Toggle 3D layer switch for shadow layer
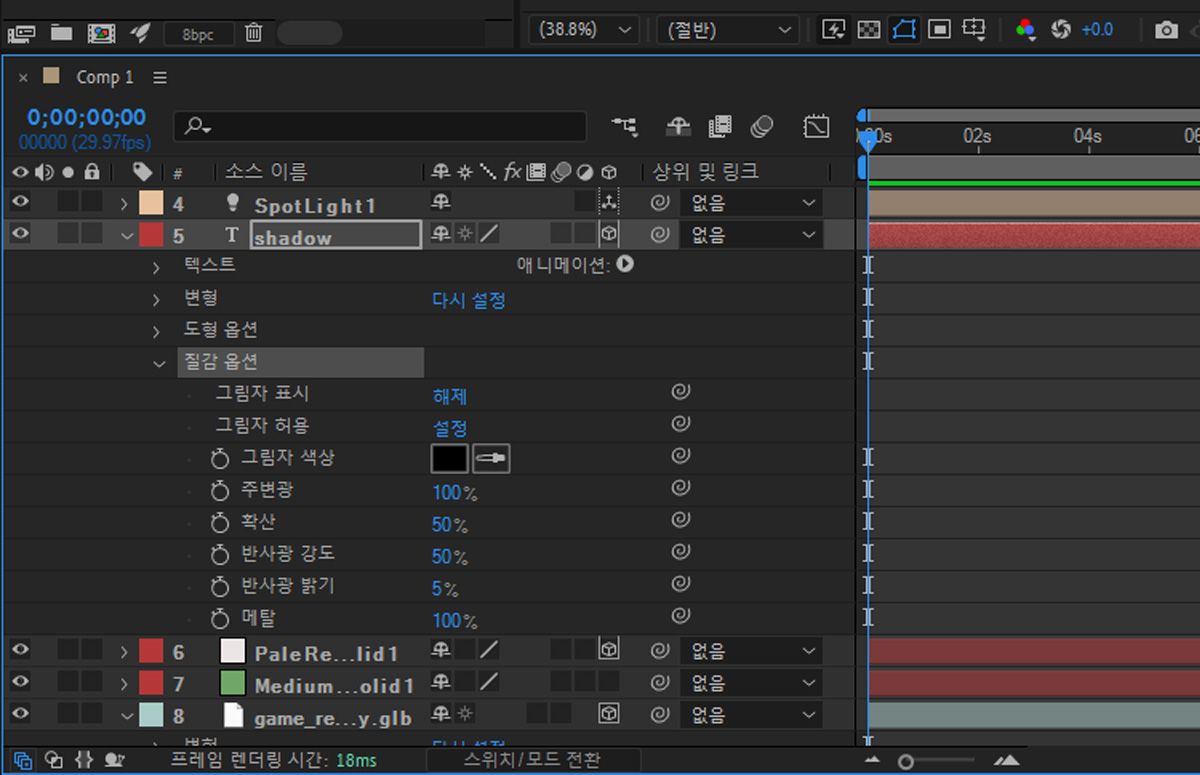The height and width of the screenshot is (775, 1200). (x=609, y=235)
